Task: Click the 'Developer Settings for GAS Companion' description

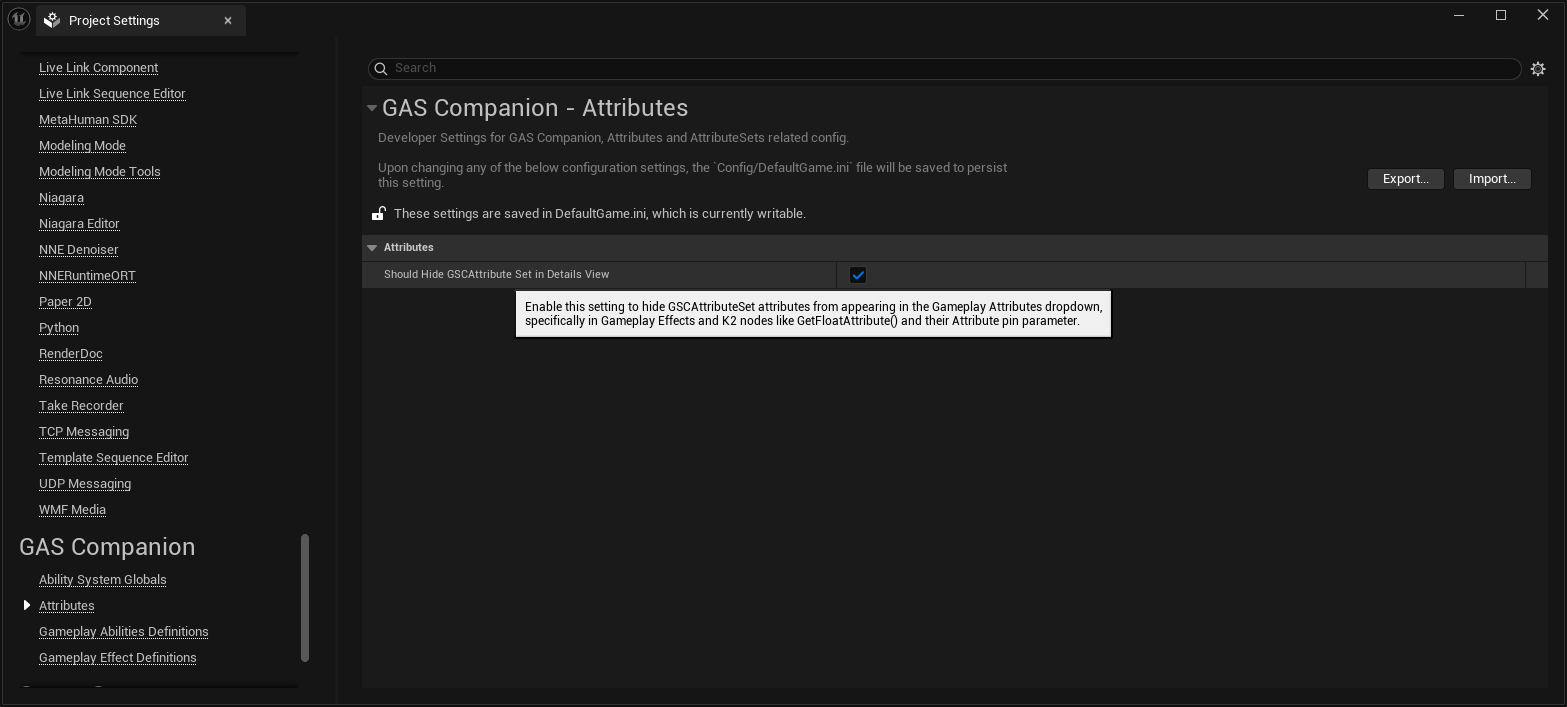Action: click(x=613, y=137)
